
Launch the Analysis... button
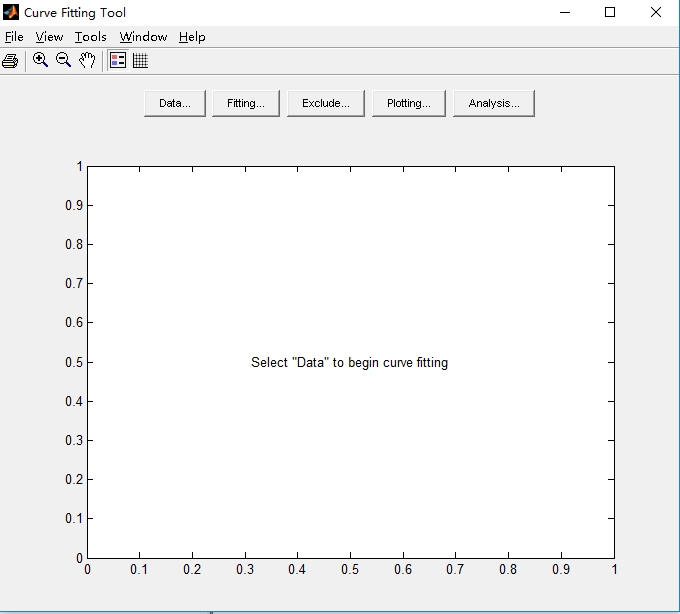tap(493, 103)
